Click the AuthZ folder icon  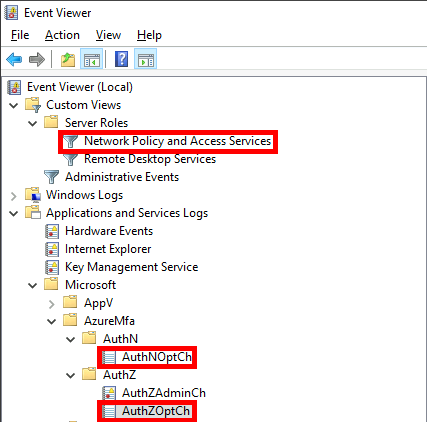click(89, 374)
